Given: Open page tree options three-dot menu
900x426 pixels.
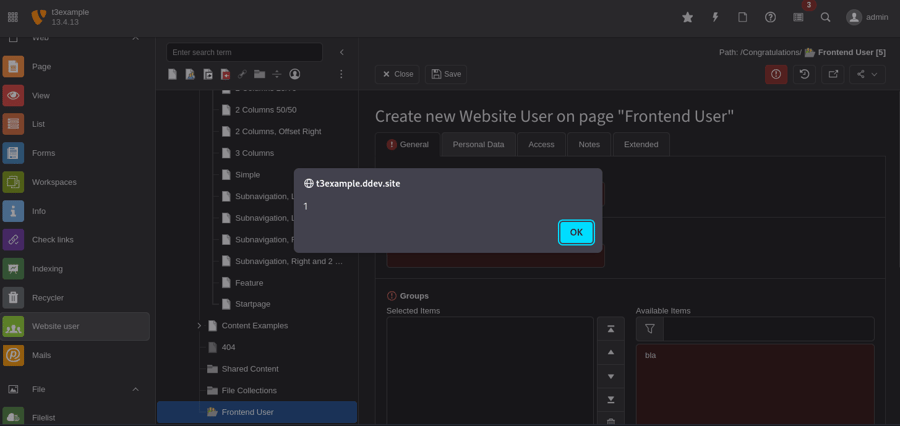Looking at the screenshot, I should 341,74.
